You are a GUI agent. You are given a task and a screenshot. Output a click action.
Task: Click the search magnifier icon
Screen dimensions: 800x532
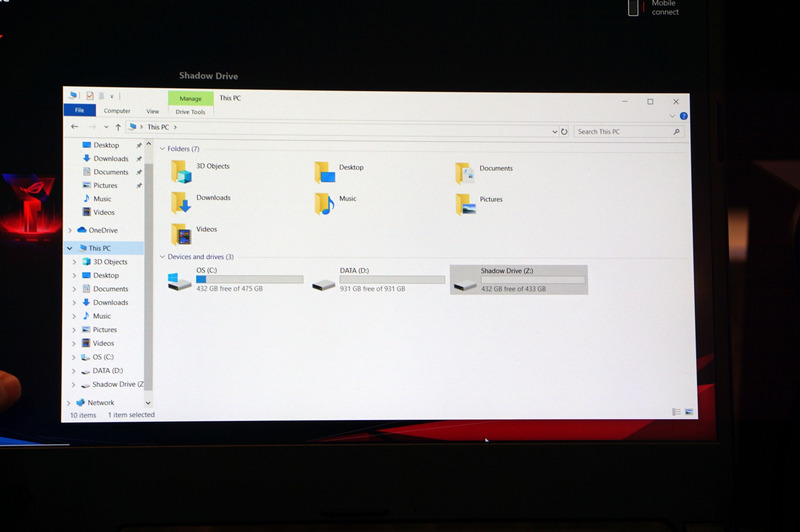[x=677, y=132]
